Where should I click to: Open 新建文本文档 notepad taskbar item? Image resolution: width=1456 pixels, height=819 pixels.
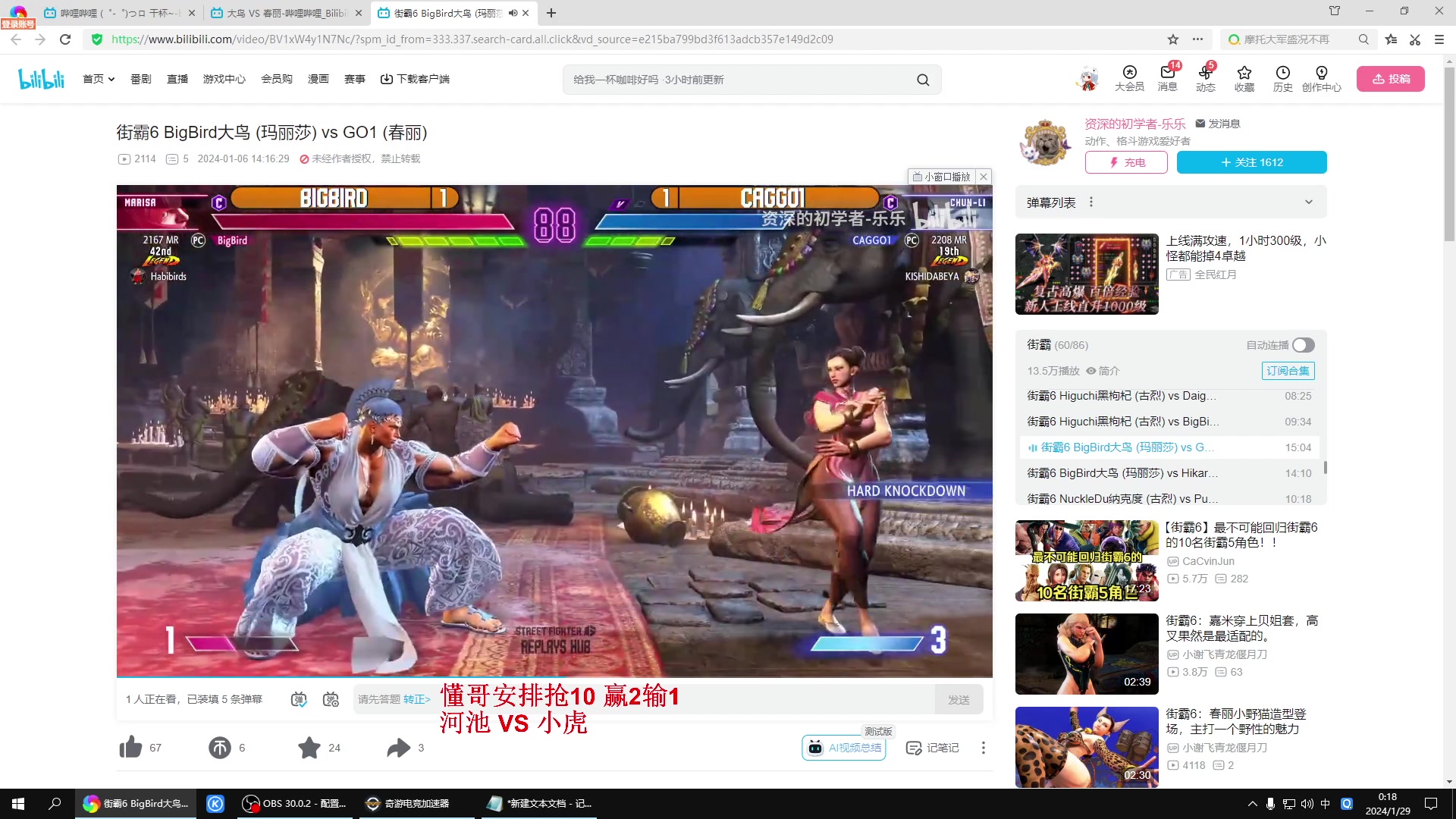tap(538, 804)
